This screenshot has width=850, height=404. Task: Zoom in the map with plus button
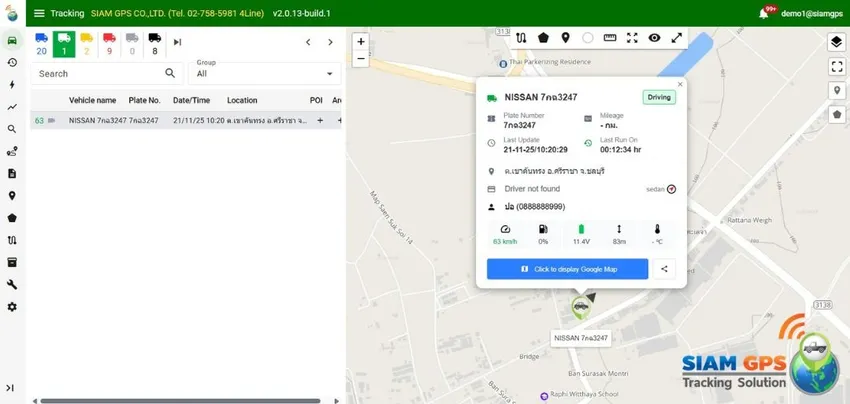coord(361,41)
